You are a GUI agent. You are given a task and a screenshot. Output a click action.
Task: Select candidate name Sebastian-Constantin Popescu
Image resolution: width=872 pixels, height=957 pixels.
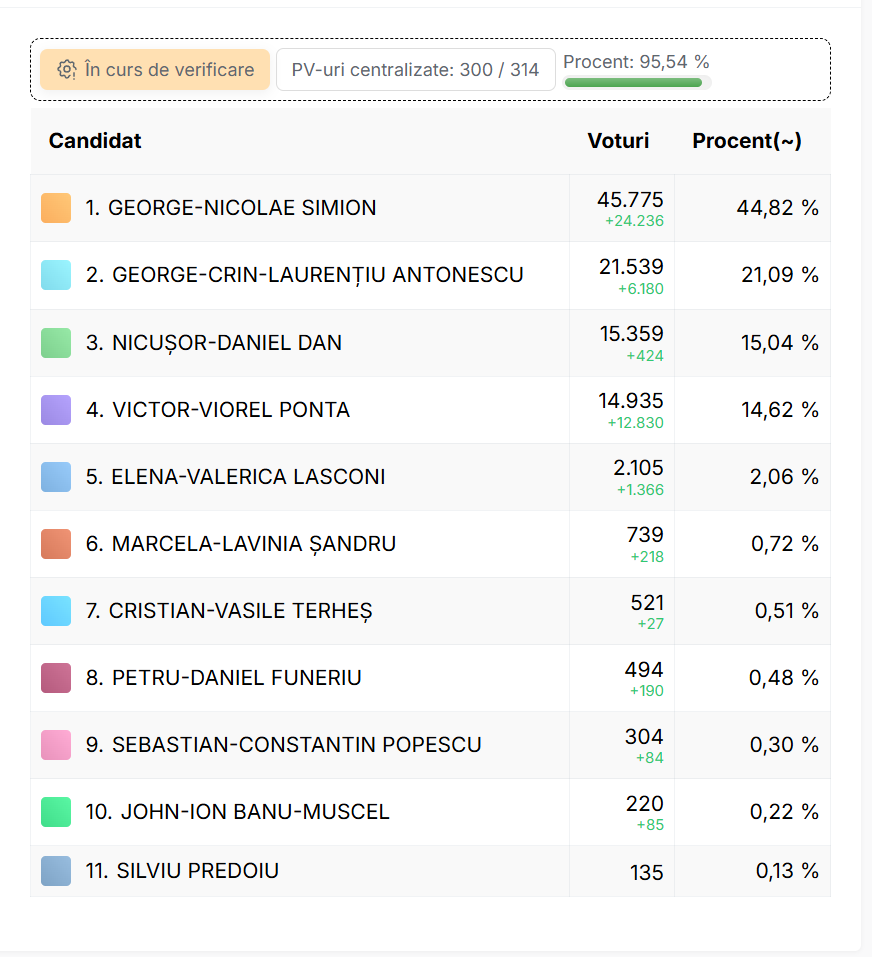296,745
